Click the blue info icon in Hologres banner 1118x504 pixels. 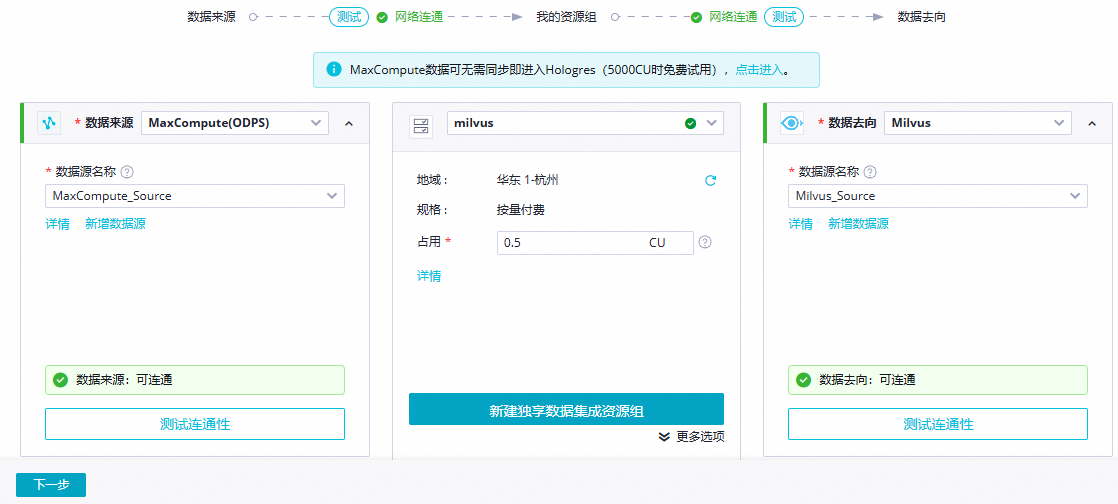pyautogui.click(x=333, y=69)
